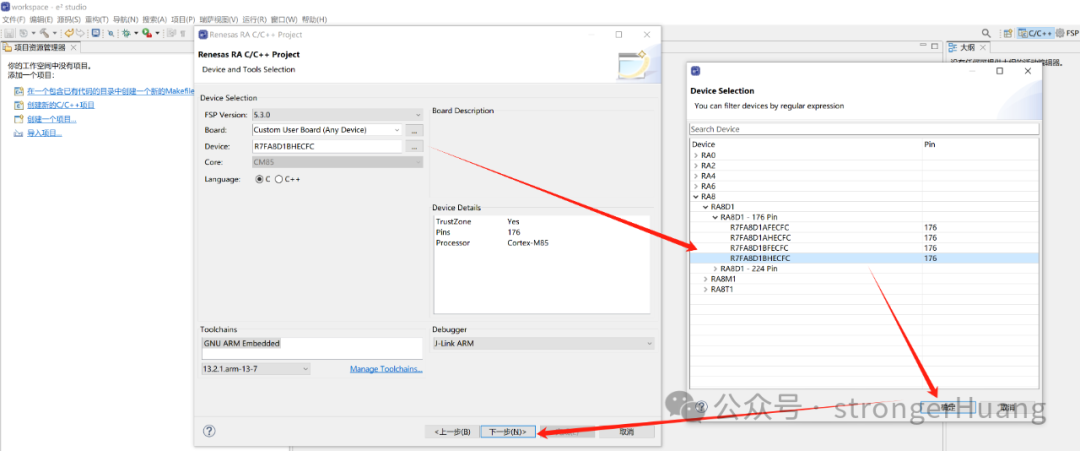Open the 文件(F) menu

click(14, 19)
